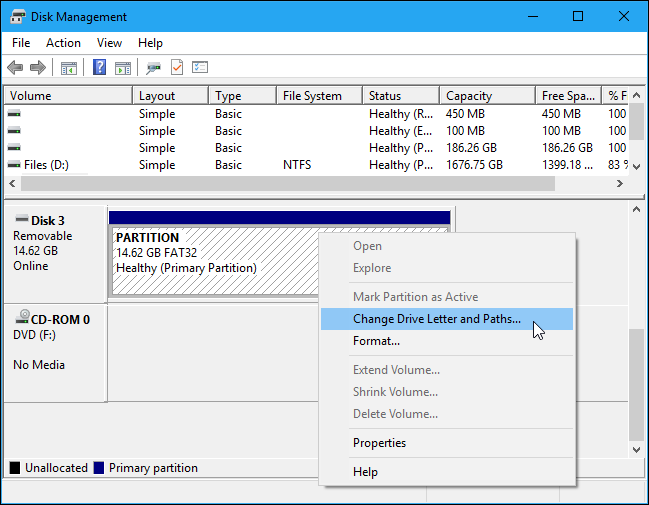The height and width of the screenshot is (505, 649).
Task: Sort volumes by the Capacity column header
Action: [469, 96]
